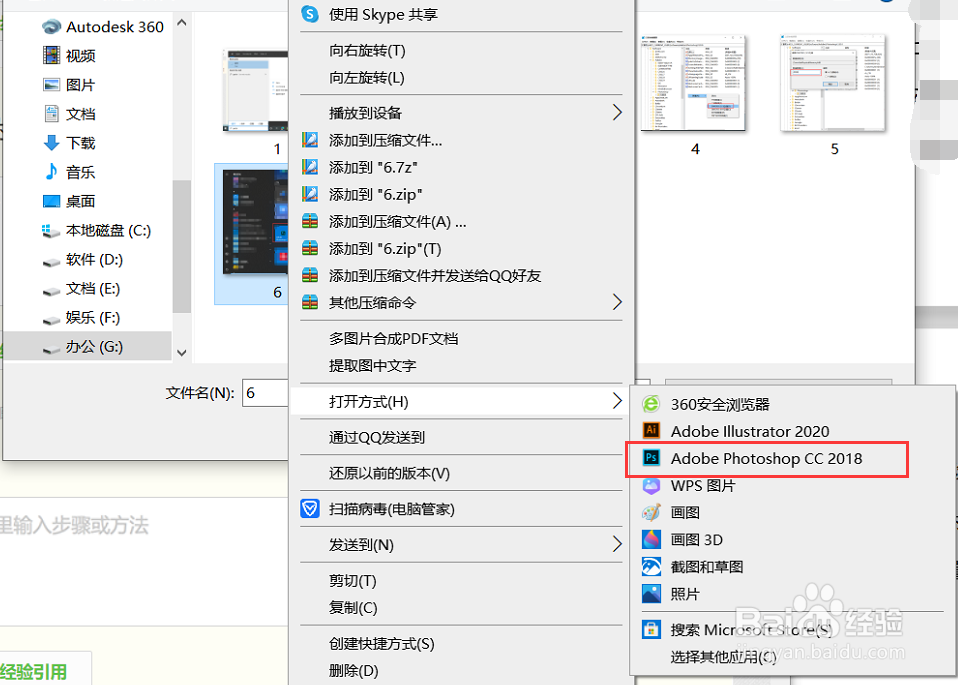Click the 360安全浏览器 icon
Screen dimensions: 958x685
click(x=651, y=404)
